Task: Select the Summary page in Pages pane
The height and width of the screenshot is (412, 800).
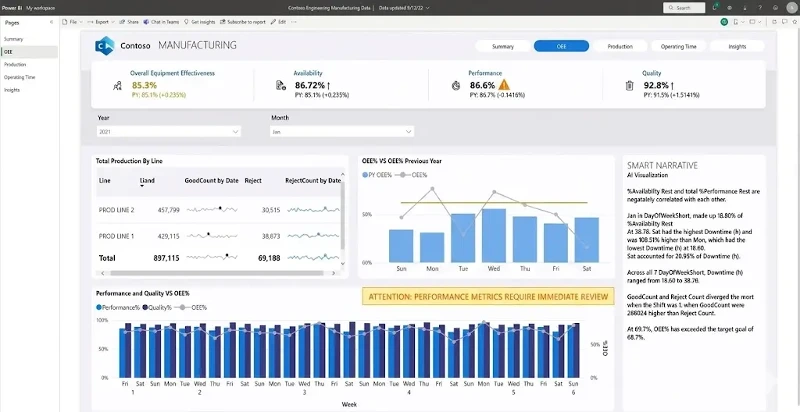Action: pyautogui.click(x=14, y=39)
